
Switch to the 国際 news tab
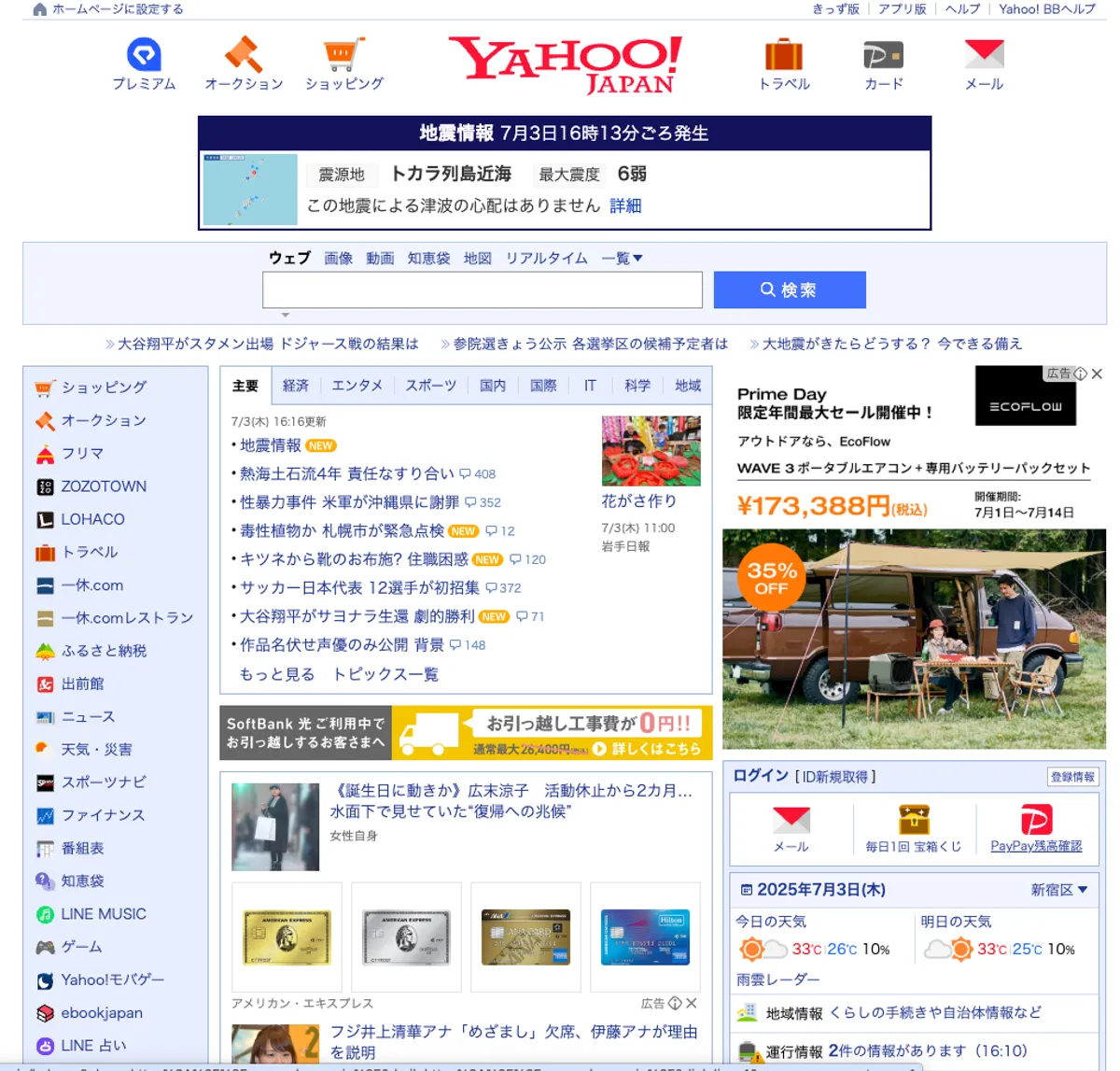click(x=543, y=386)
